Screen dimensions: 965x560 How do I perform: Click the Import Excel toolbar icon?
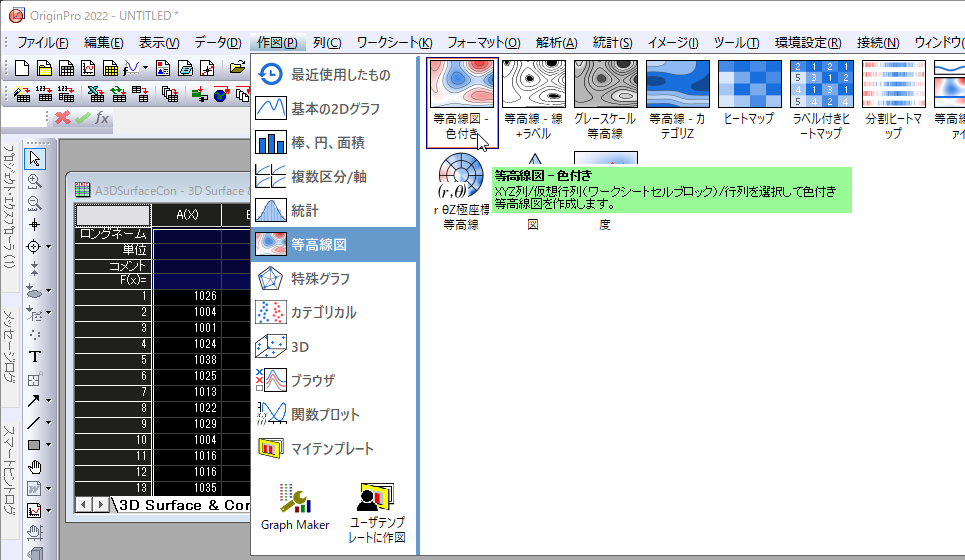click(95, 94)
